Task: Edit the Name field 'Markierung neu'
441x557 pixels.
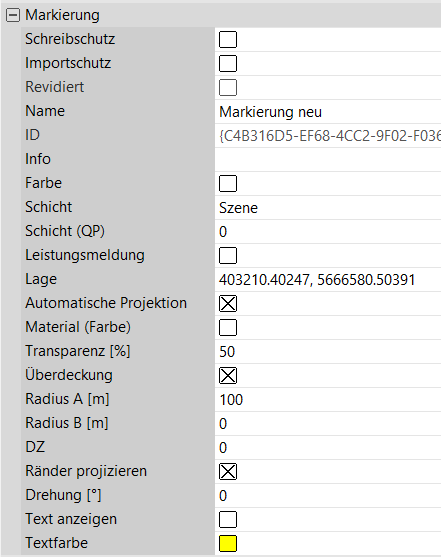Action: 328,112
